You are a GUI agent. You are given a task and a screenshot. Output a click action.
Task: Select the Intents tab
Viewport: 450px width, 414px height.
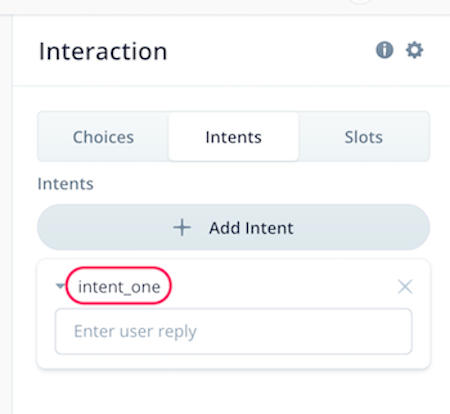pyautogui.click(x=233, y=137)
